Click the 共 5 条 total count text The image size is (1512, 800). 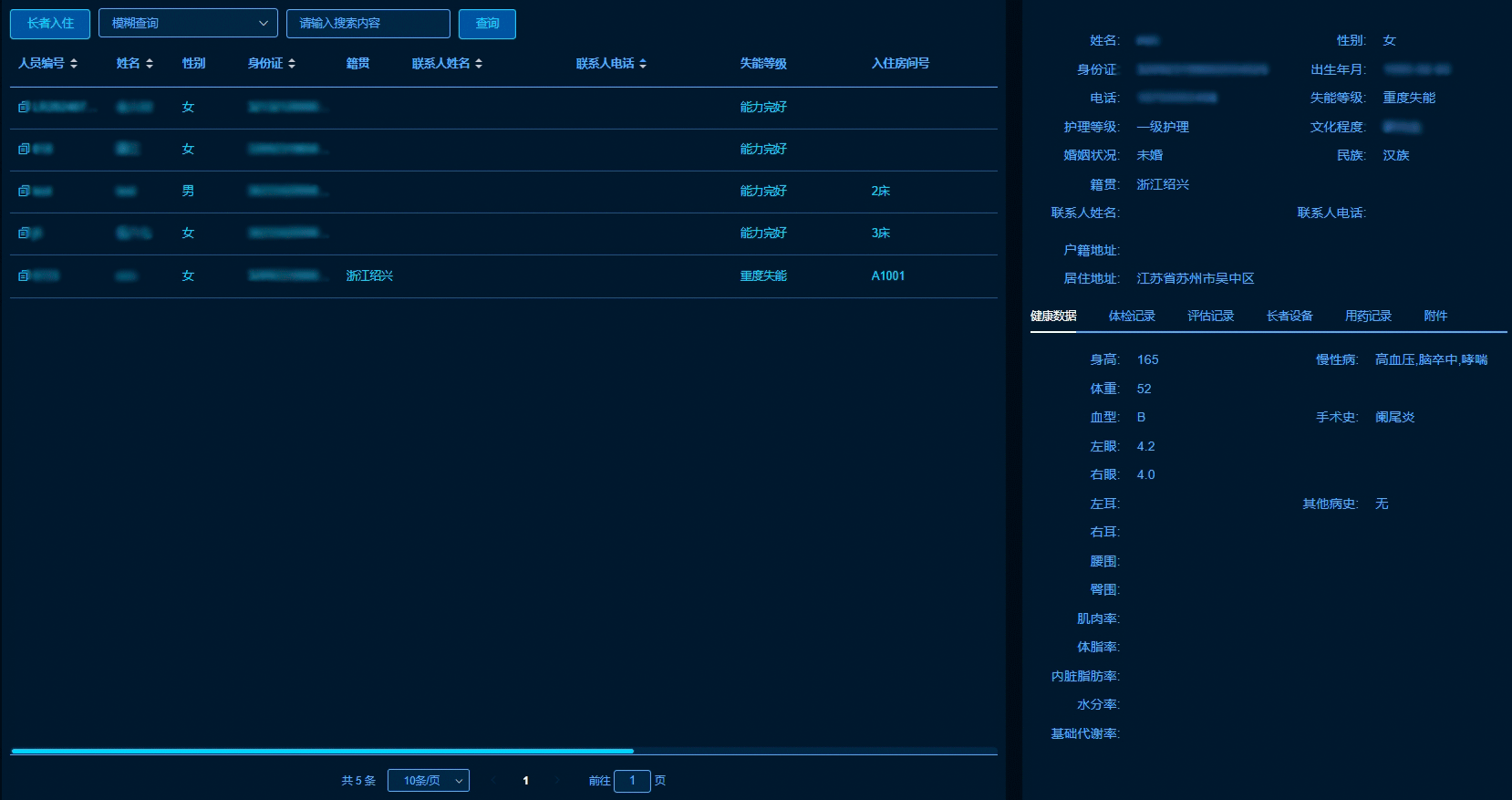point(358,781)
